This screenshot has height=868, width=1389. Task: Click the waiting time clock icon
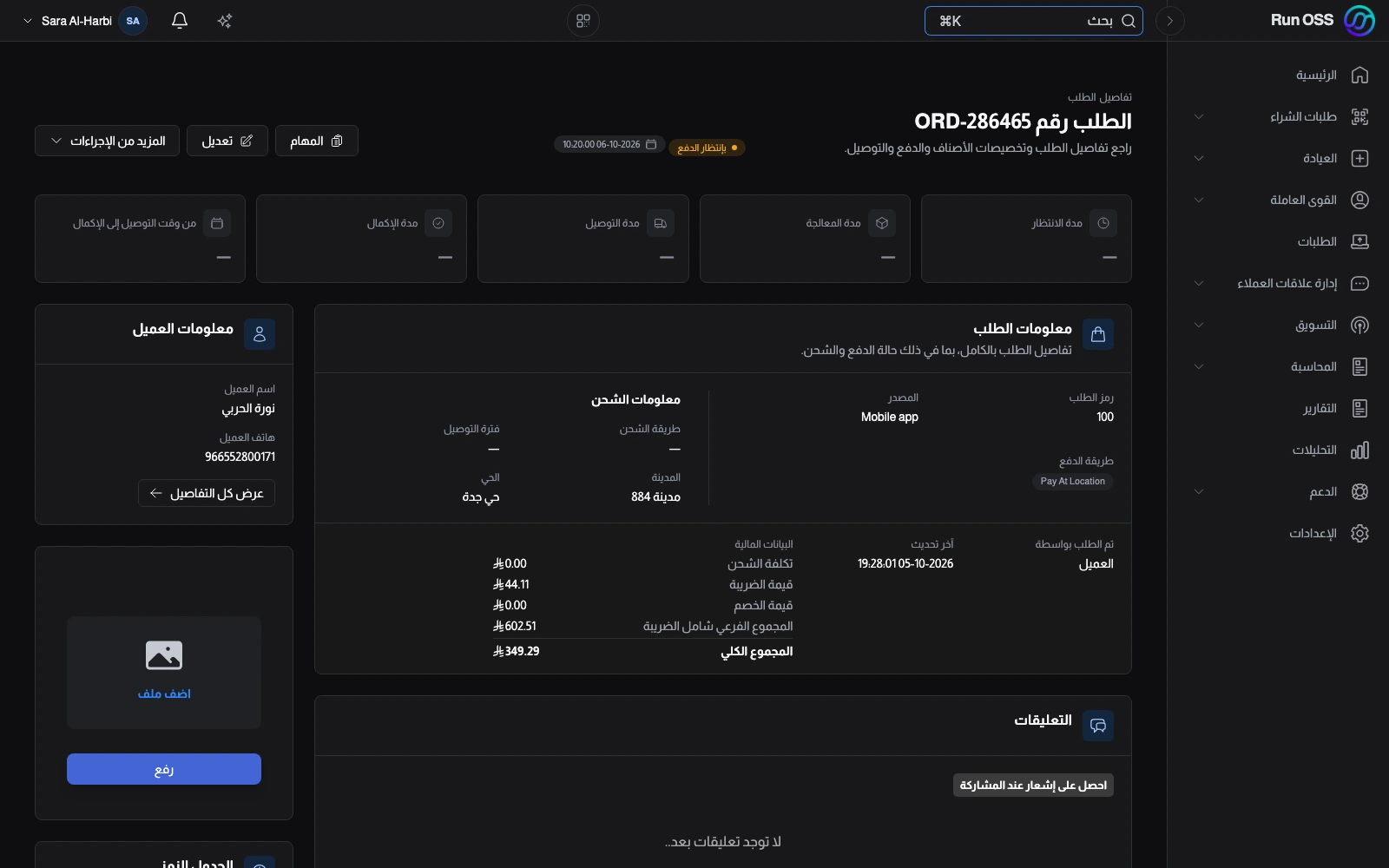[1103, 223]
